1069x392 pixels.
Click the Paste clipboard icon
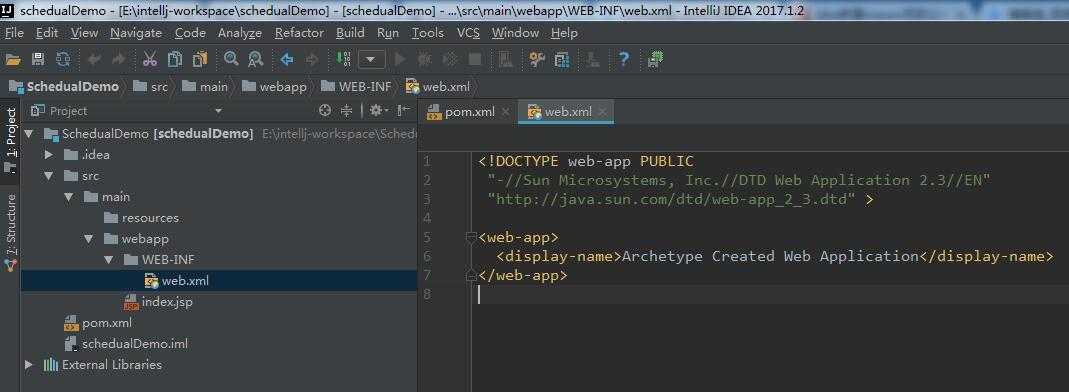click(200, 60)
